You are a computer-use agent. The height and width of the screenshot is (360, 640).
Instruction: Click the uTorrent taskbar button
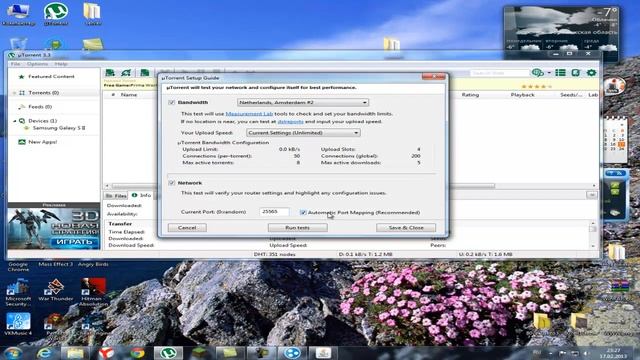[x=168, y=353]
